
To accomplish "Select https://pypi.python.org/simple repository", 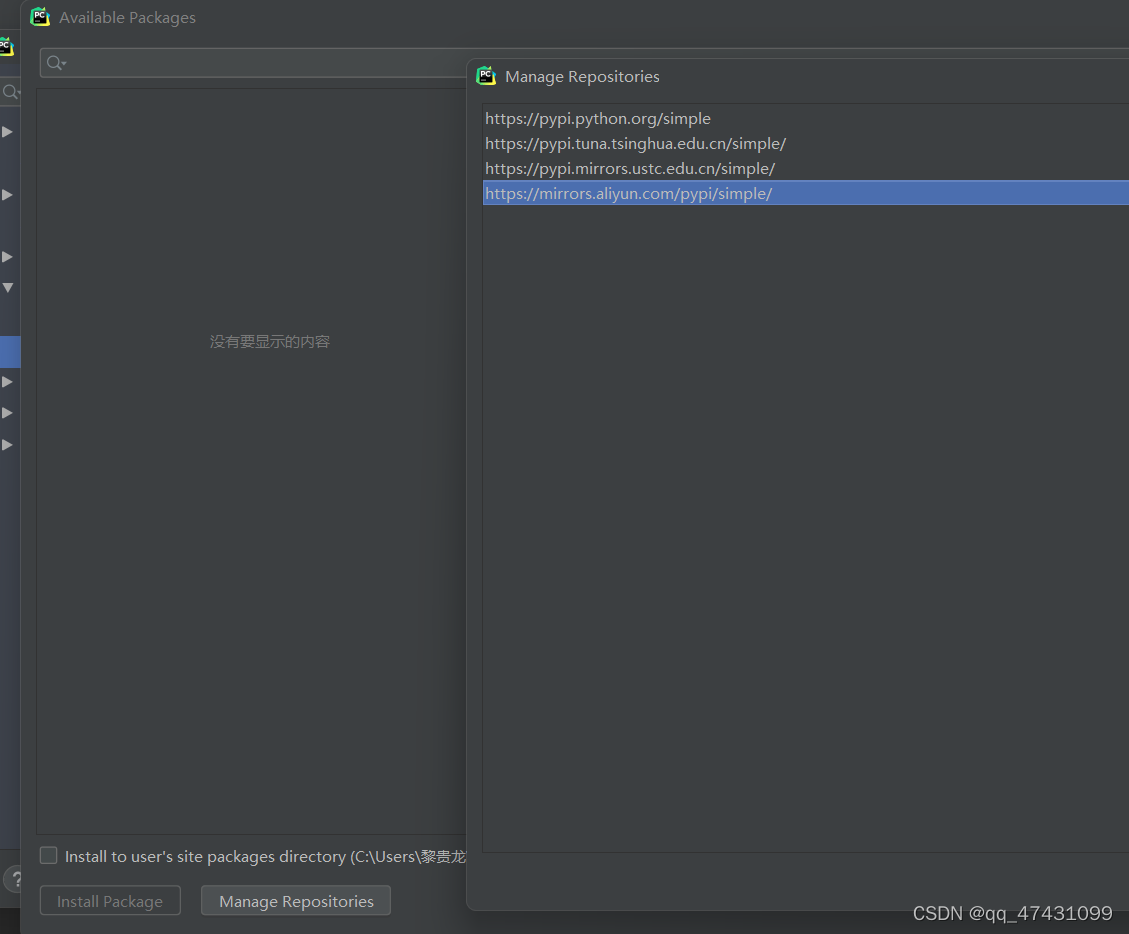I will pos(806,118).
